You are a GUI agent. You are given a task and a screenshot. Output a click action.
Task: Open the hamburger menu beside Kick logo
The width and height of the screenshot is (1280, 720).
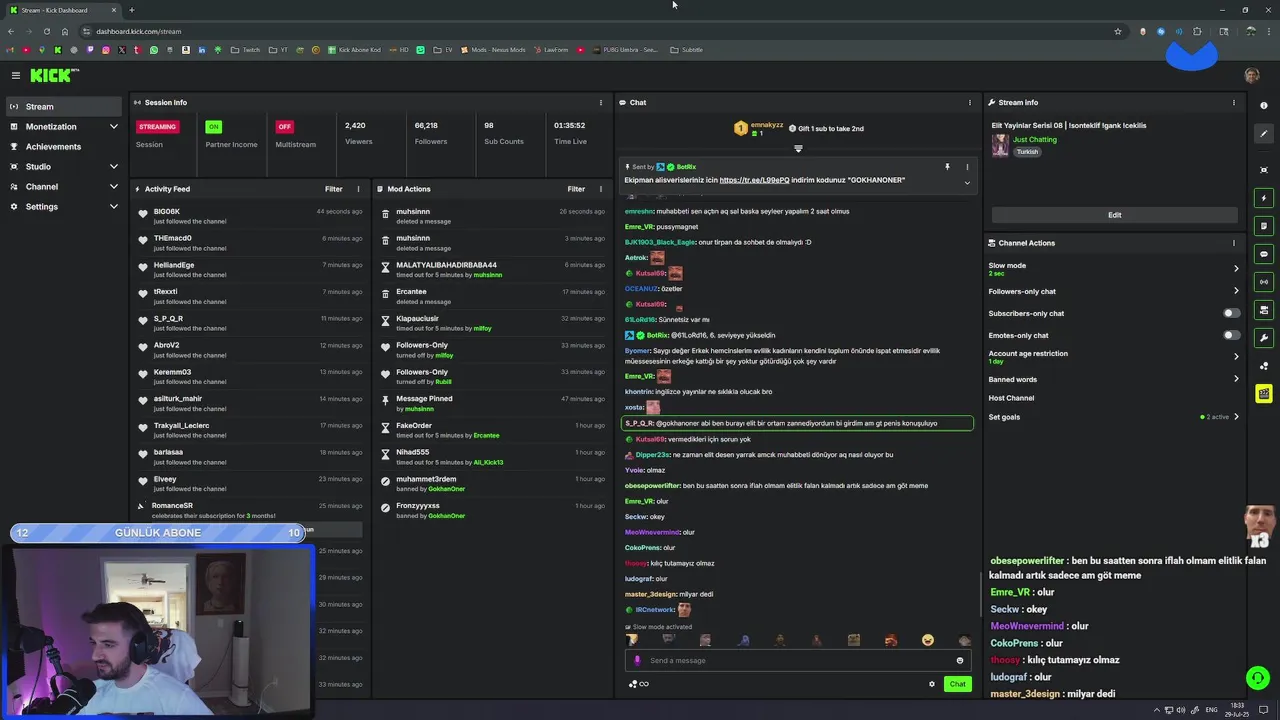pyautogui.click(x=16, y=75)
